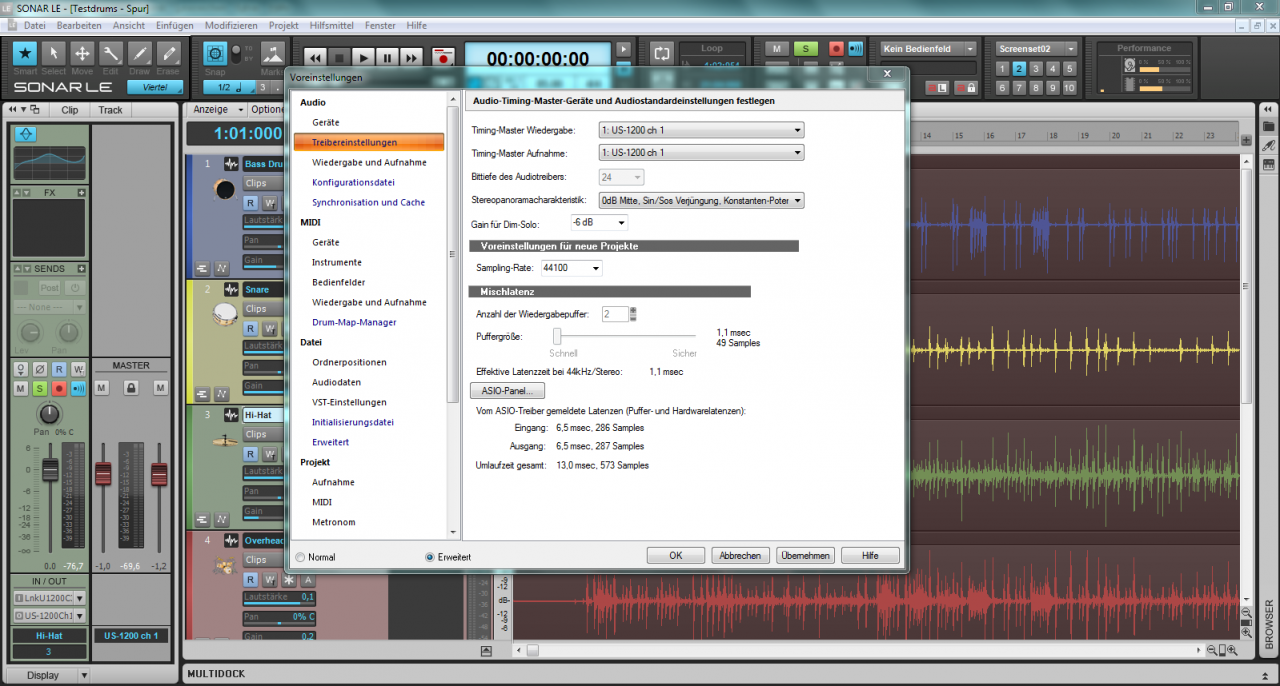Click global Solo S button in toolbar
Viewport: 1280px width, 686px height.
[x=806, y=48]
